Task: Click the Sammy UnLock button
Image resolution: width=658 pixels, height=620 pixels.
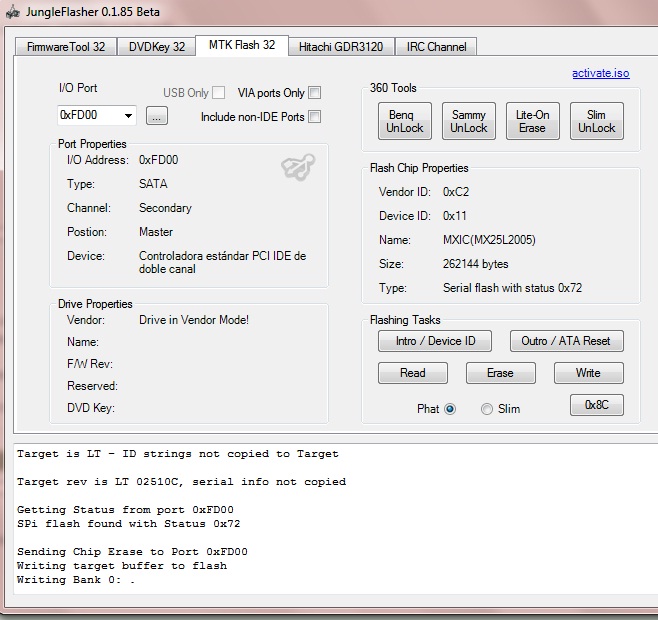Action: 468,122
